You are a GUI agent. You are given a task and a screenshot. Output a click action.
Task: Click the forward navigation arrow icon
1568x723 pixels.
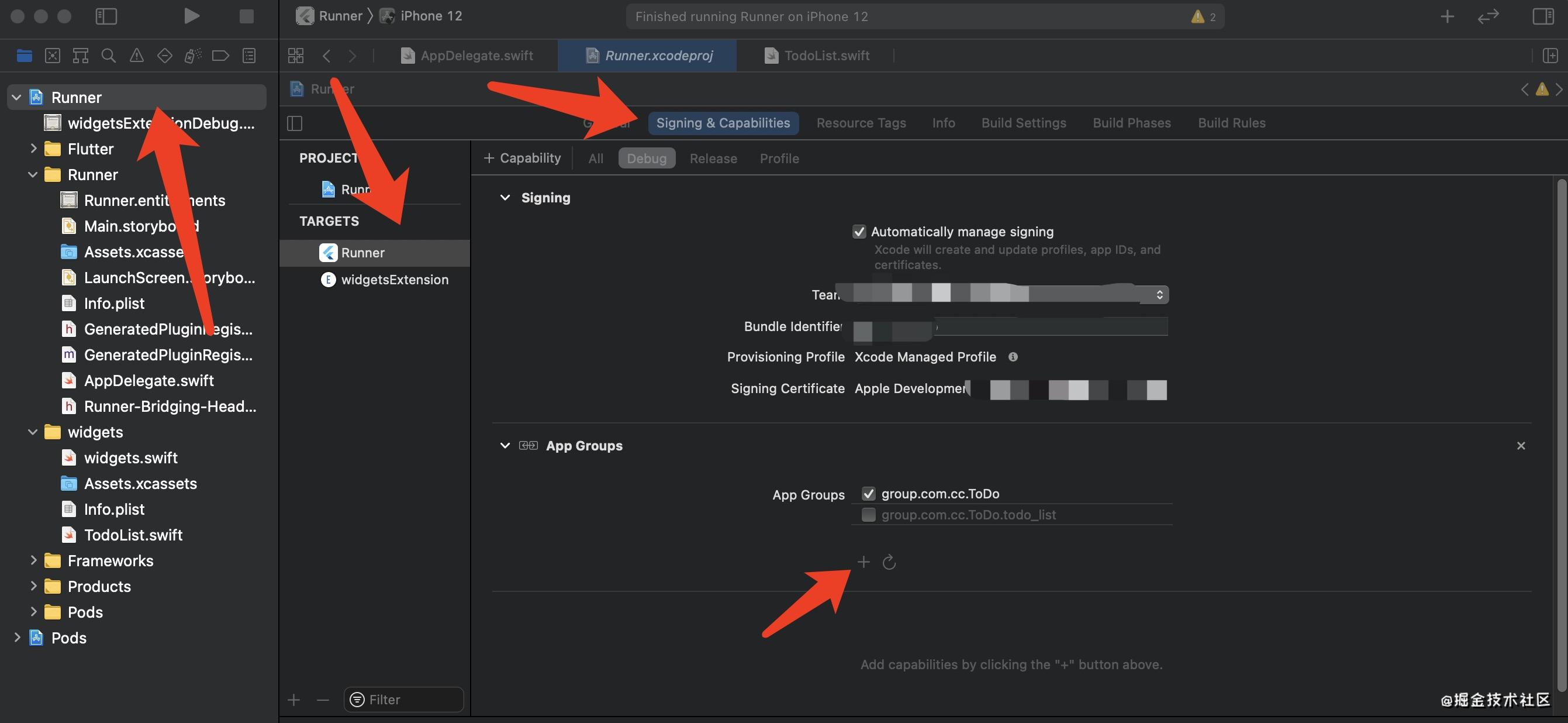click(x=351, y=56)
